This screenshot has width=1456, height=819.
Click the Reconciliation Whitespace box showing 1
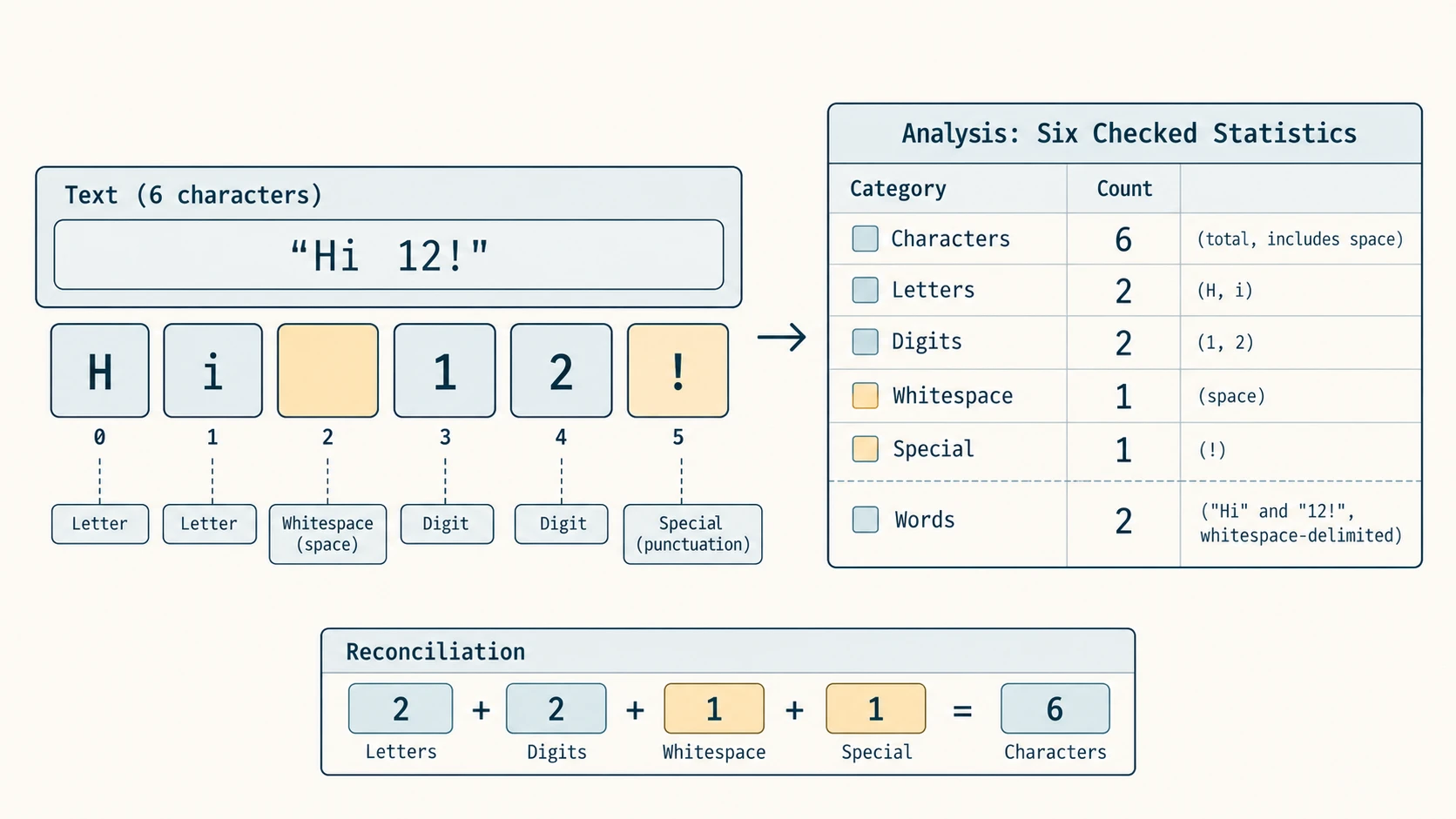click(714, 708)
